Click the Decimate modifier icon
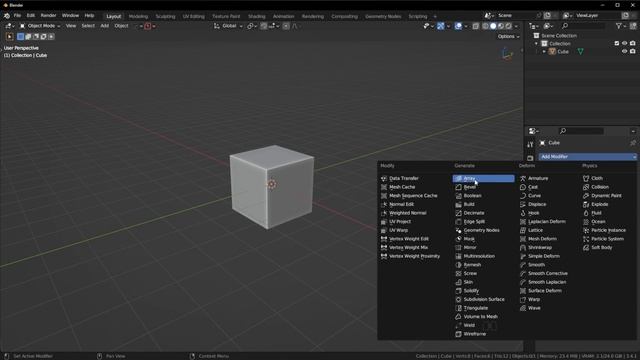640x360 pixels. 458,213
